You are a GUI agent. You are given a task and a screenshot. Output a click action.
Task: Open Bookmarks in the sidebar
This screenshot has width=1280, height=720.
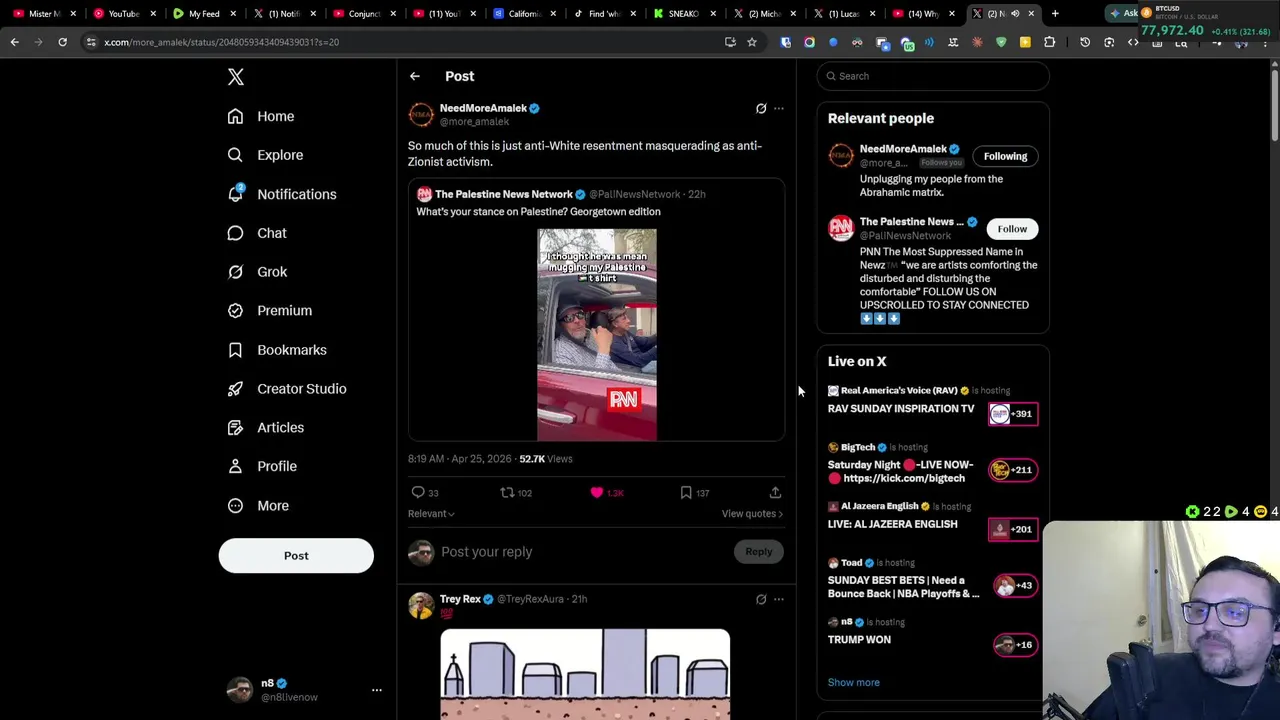point(276,350)
